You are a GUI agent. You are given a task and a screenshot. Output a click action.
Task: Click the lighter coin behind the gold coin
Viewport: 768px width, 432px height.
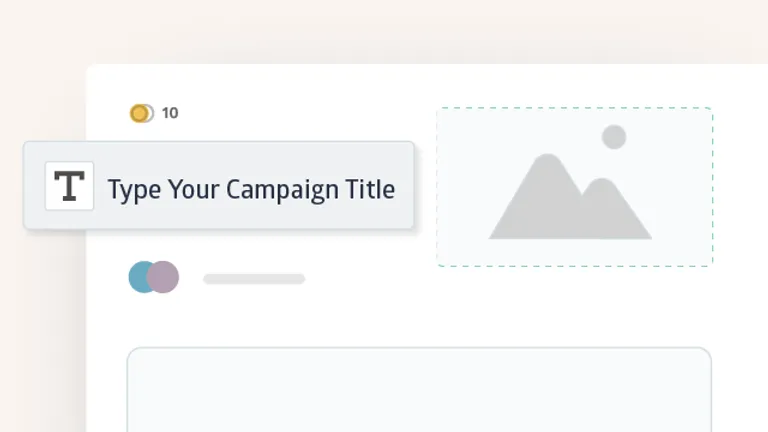coord(150,113)
